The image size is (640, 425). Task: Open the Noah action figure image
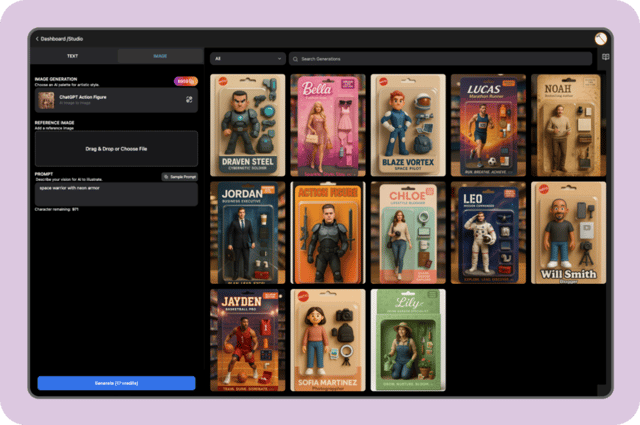click(x=568, y=125)
